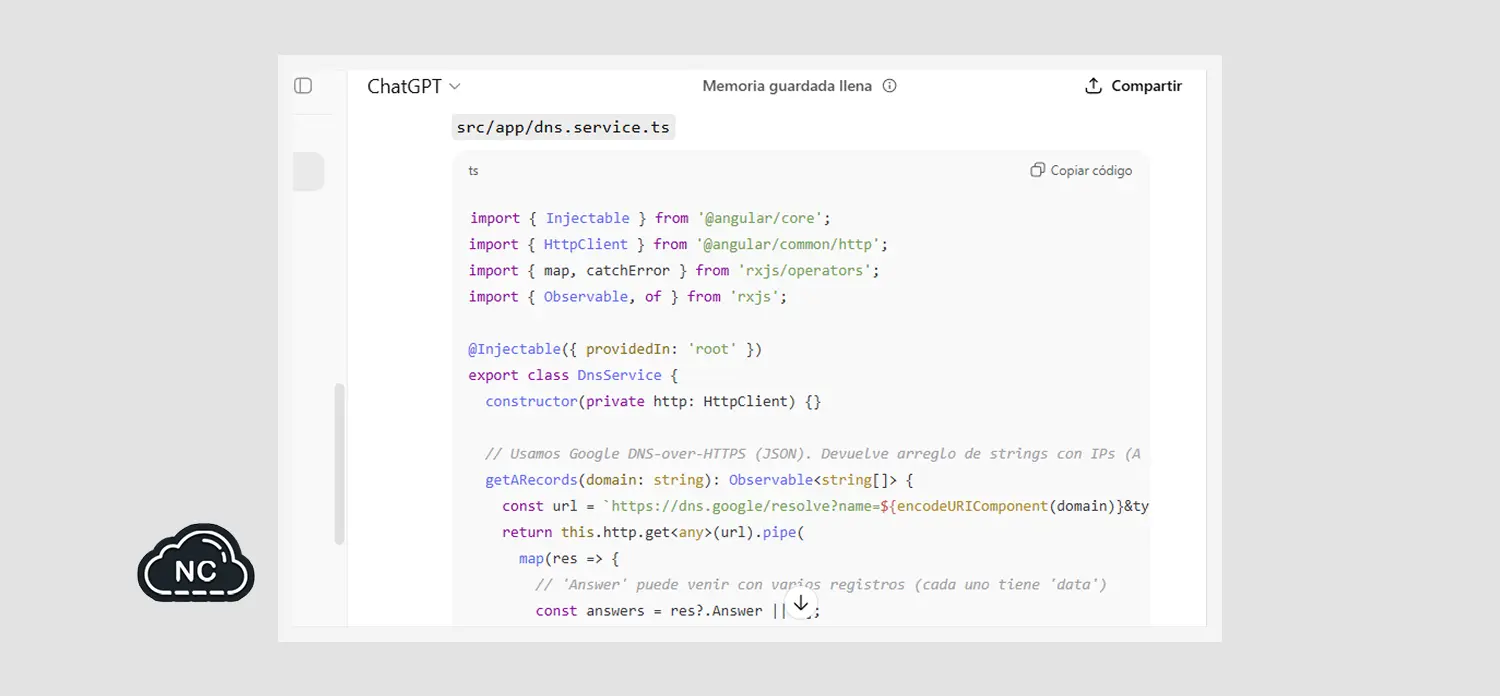Viewport: 1500px width, 696px height.
Task: Click the scroll-to-bottom arrow button
Action: tap(800, 603)
